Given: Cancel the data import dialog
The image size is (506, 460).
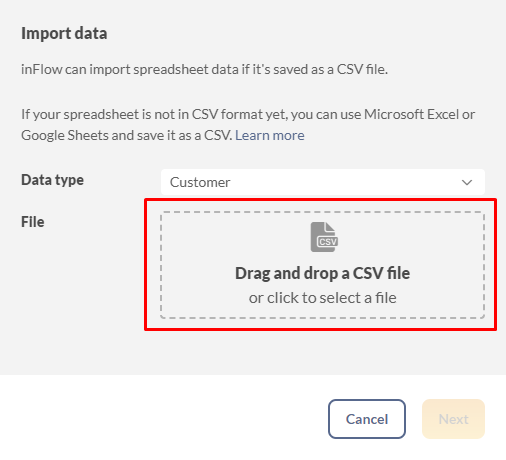Looking at the screenshot, I should [367, 419].
